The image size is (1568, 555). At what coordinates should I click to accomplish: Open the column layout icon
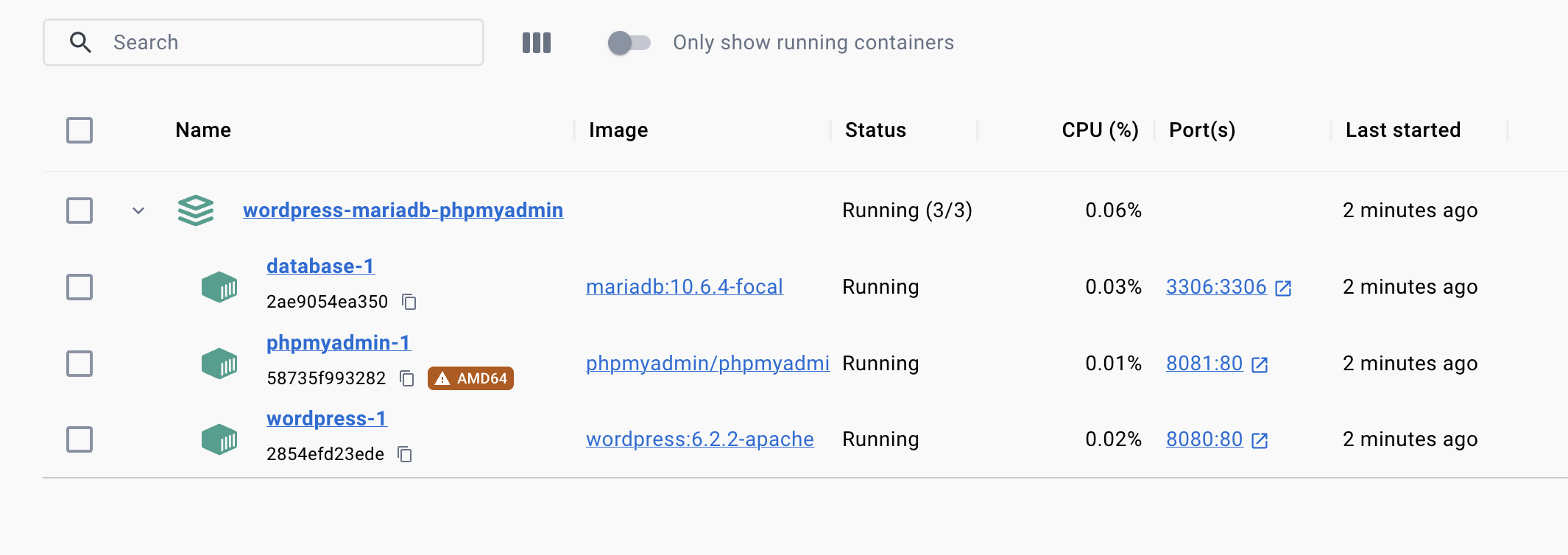[x=537, y=43]
